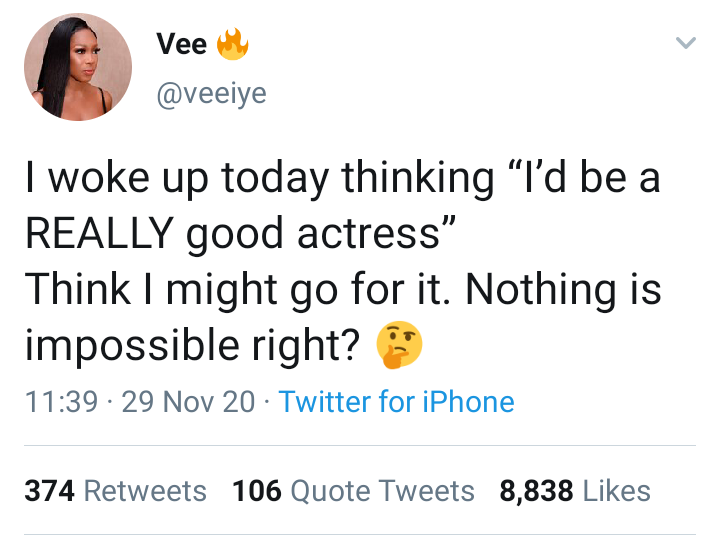Click the 29 Nov 20 date
The width and height of the screenshot is (720, 541).
pos(188,402)
